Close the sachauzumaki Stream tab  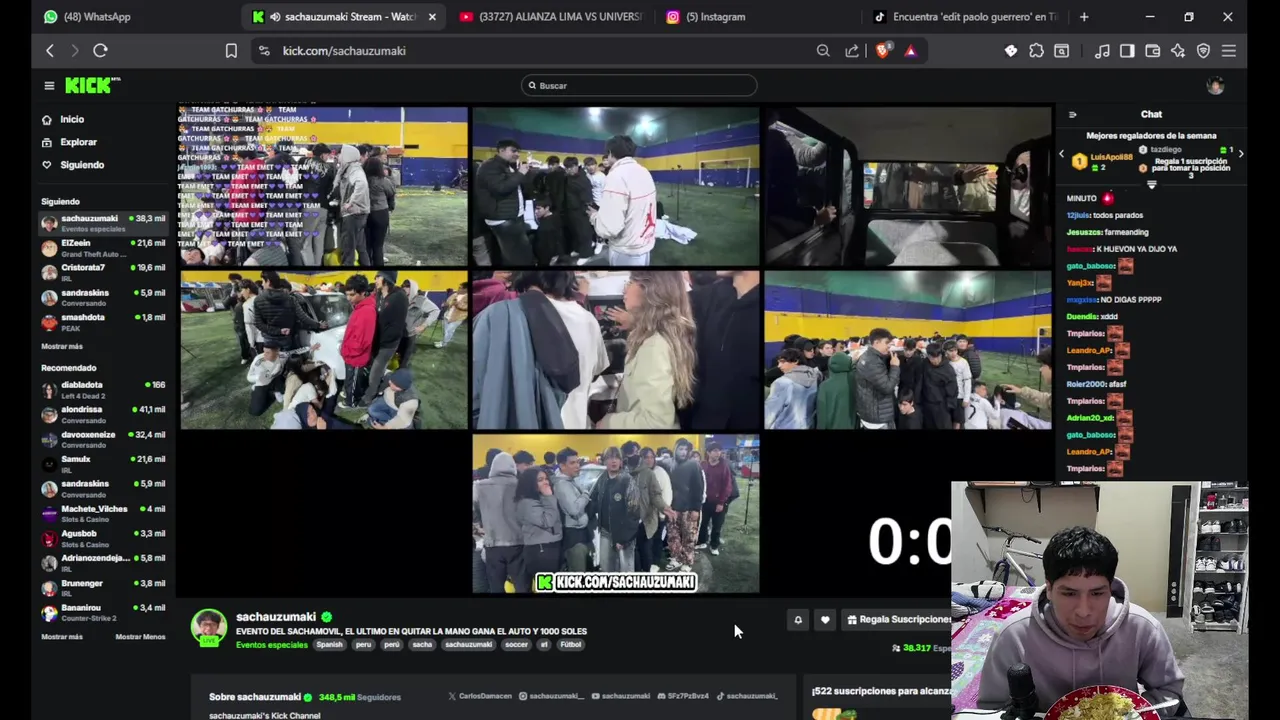(432, 16)
